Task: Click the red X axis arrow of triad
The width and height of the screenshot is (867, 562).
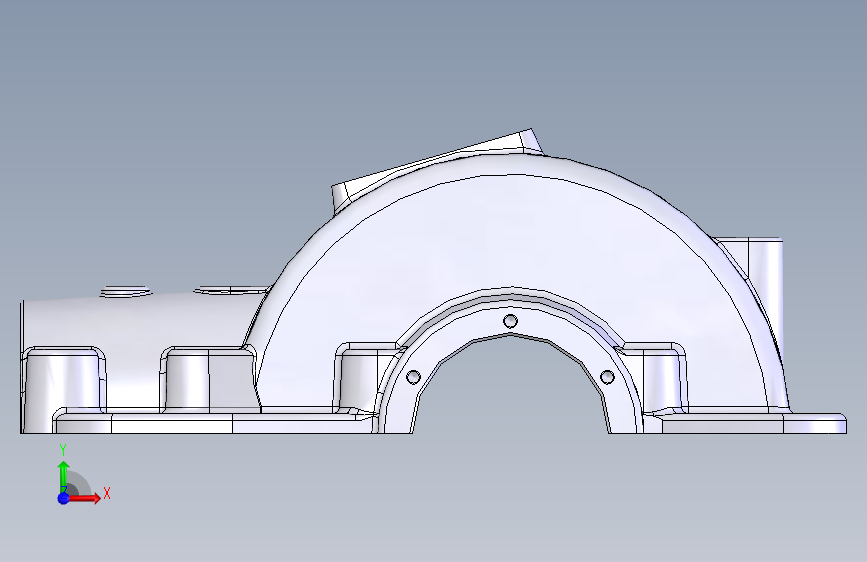Action: point(84,498)
